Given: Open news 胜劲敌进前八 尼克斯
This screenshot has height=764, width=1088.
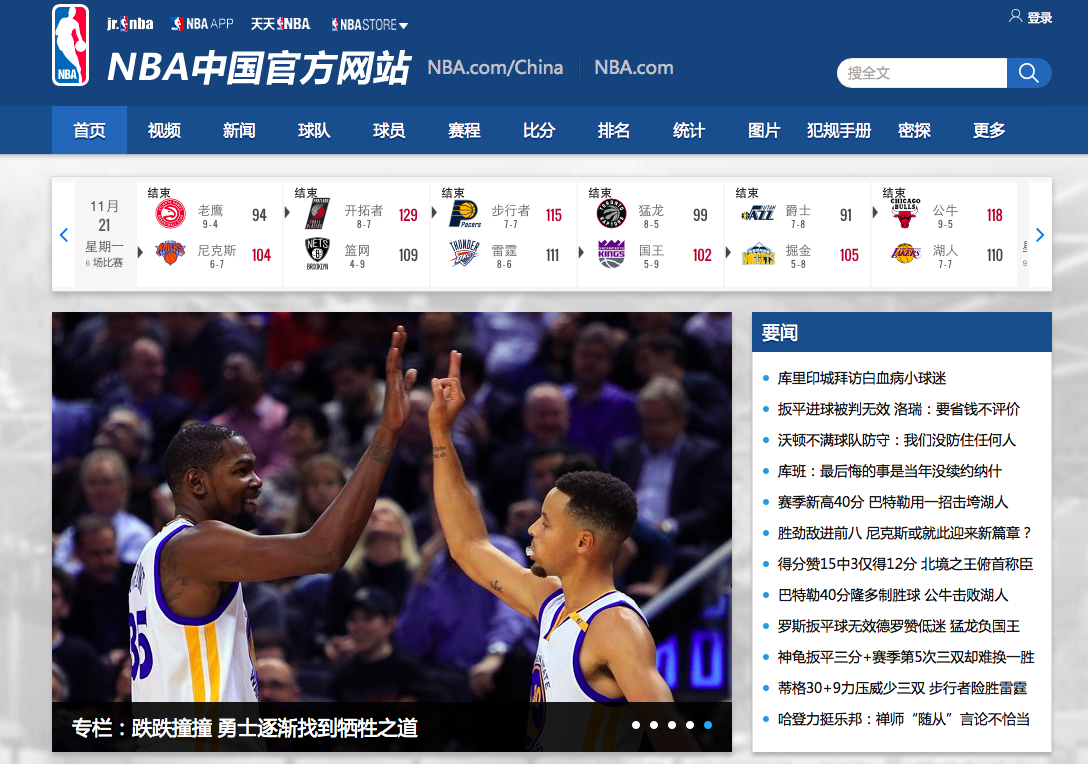Looking at the screenshot, I should click(x=905, y=533).
